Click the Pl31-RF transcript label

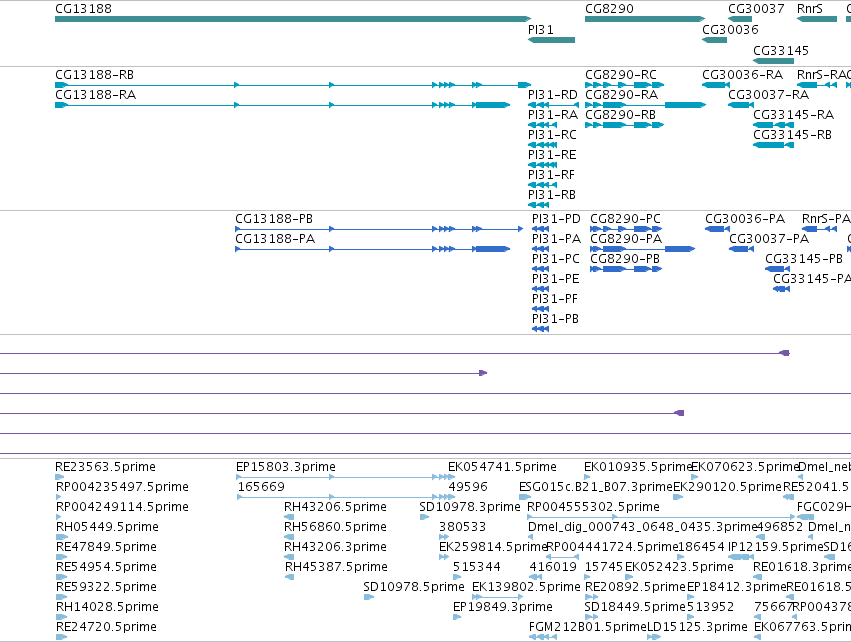(551, 175)
